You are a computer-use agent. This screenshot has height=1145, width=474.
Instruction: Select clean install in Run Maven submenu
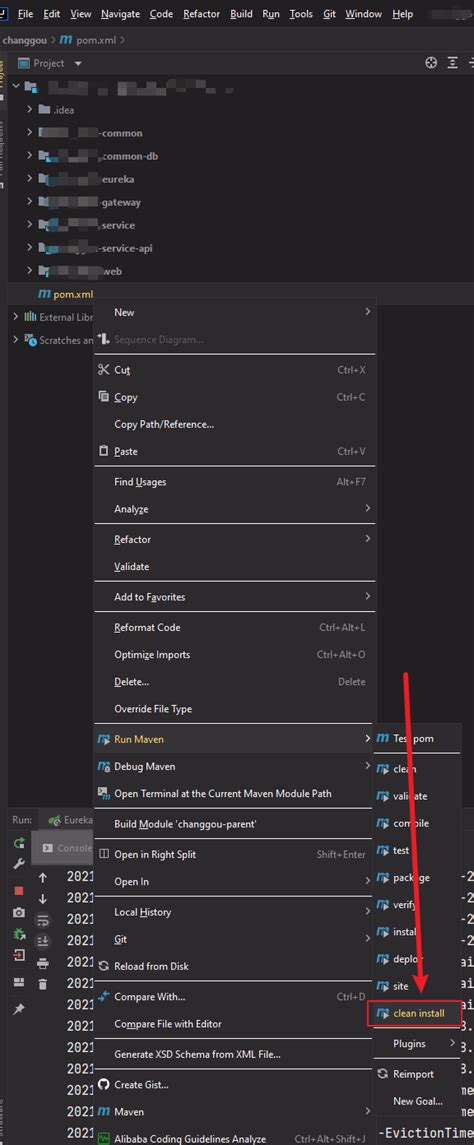point(416,1014)
